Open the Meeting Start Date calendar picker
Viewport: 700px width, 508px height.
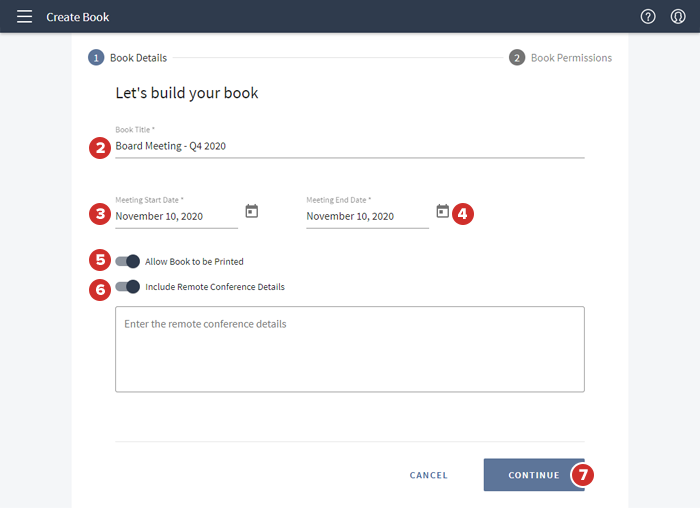pos(252,211)
